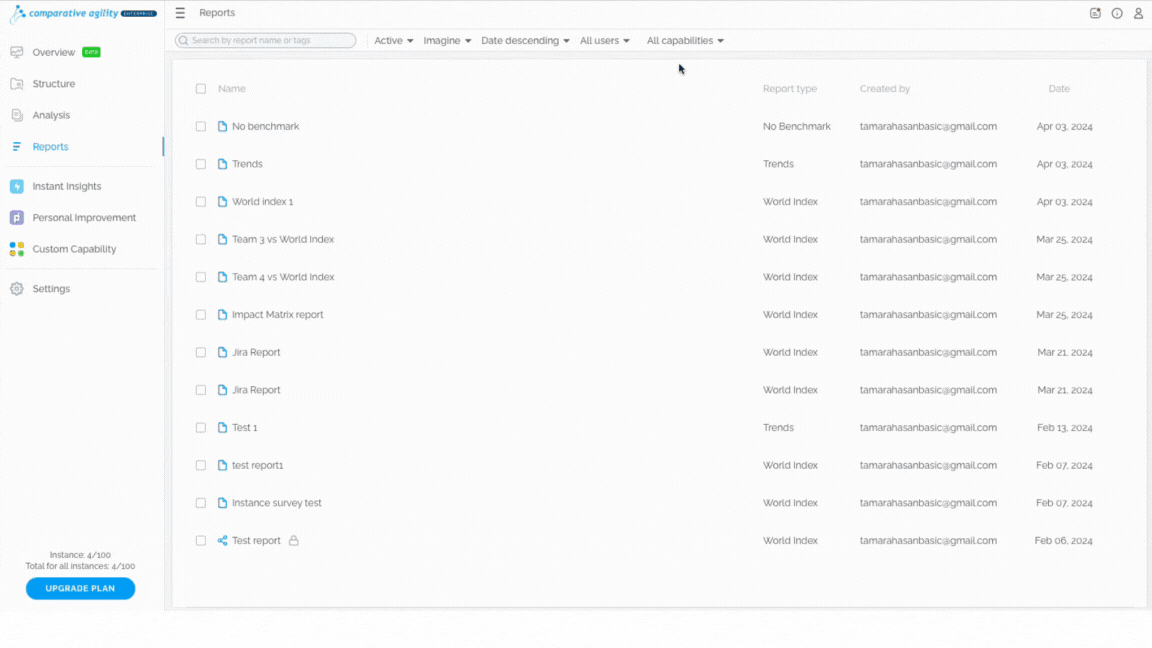Viewport: 1152px width, 648px height.
Task: Open the Instance survey test report
Action: pos(277,503)
